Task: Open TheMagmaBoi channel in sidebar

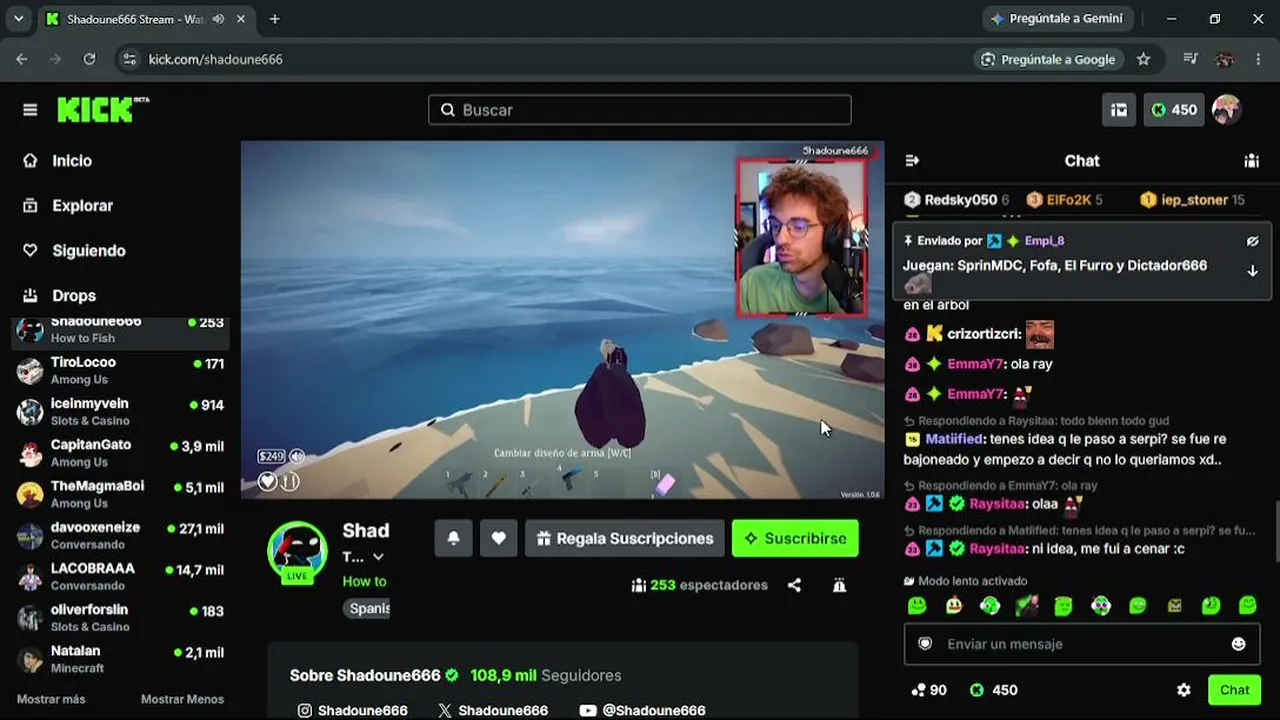Action: [120, 494]
